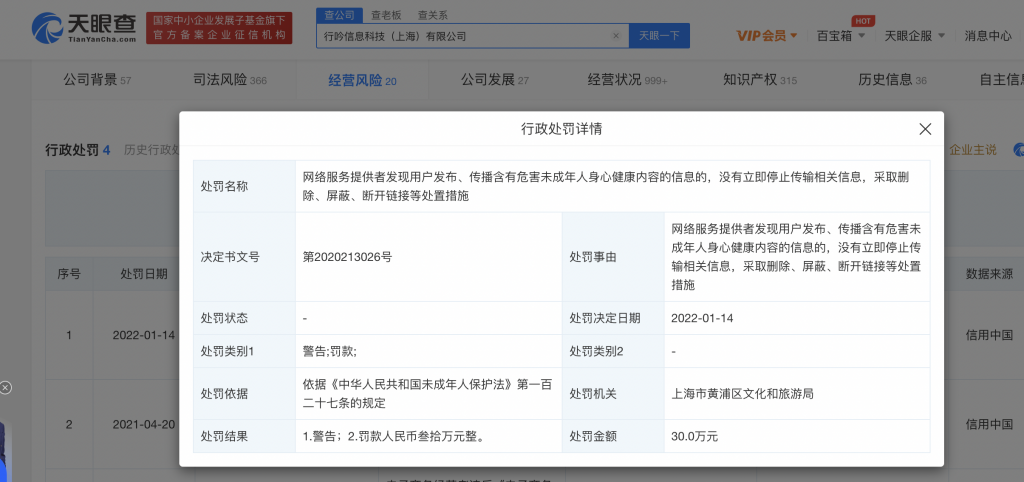
Task: Open the 天眼企服 dropdown menu
Action: [x=915, y=36]
